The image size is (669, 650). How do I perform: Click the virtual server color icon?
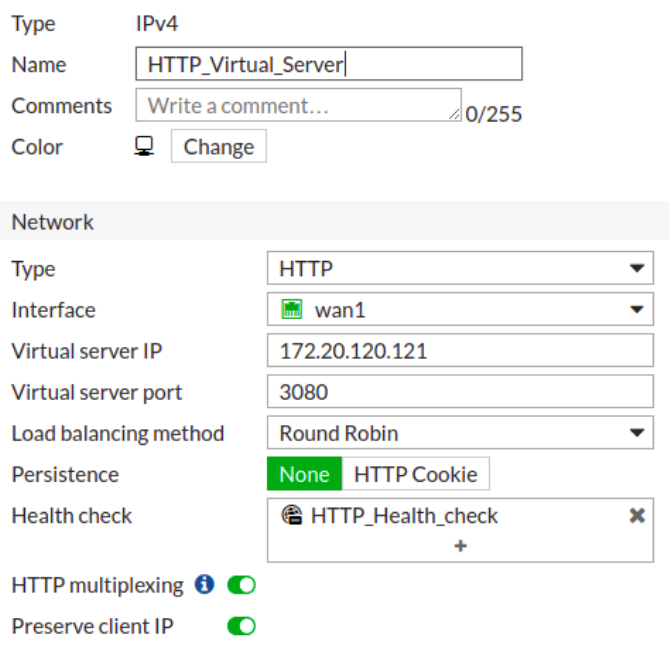[x=144, y=146]
